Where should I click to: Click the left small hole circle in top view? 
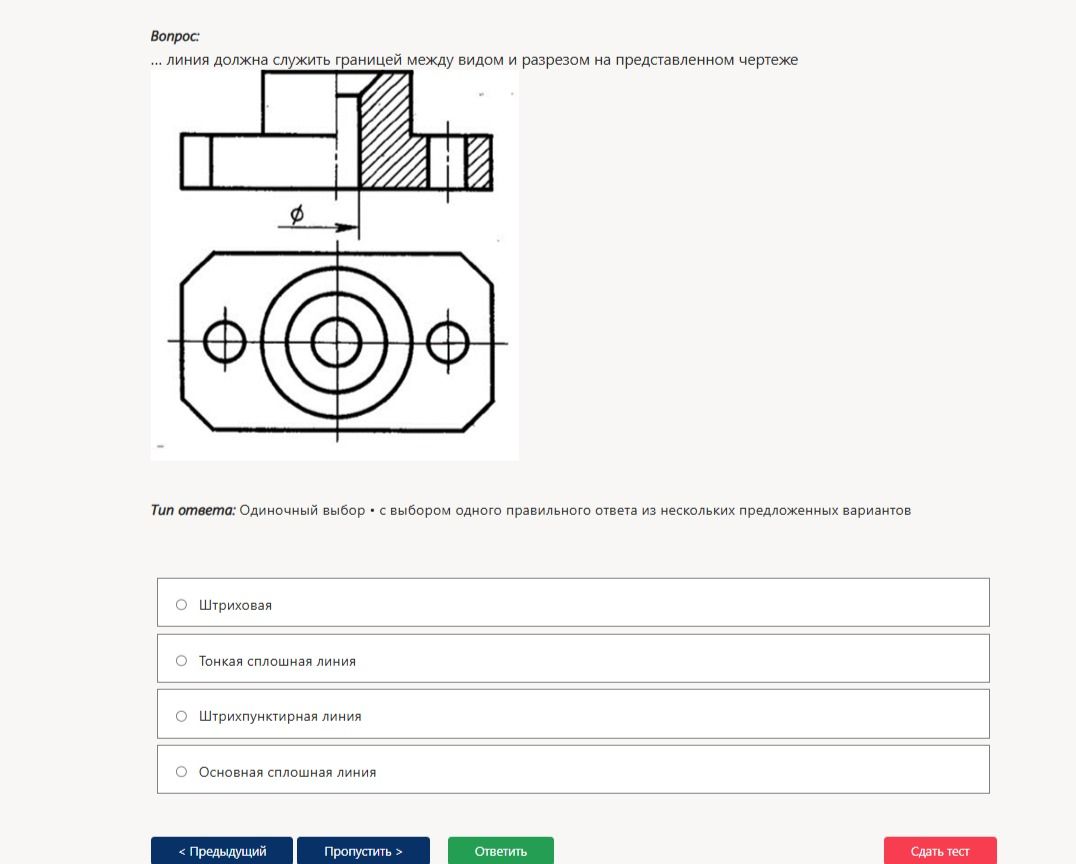tap(224, 341)
